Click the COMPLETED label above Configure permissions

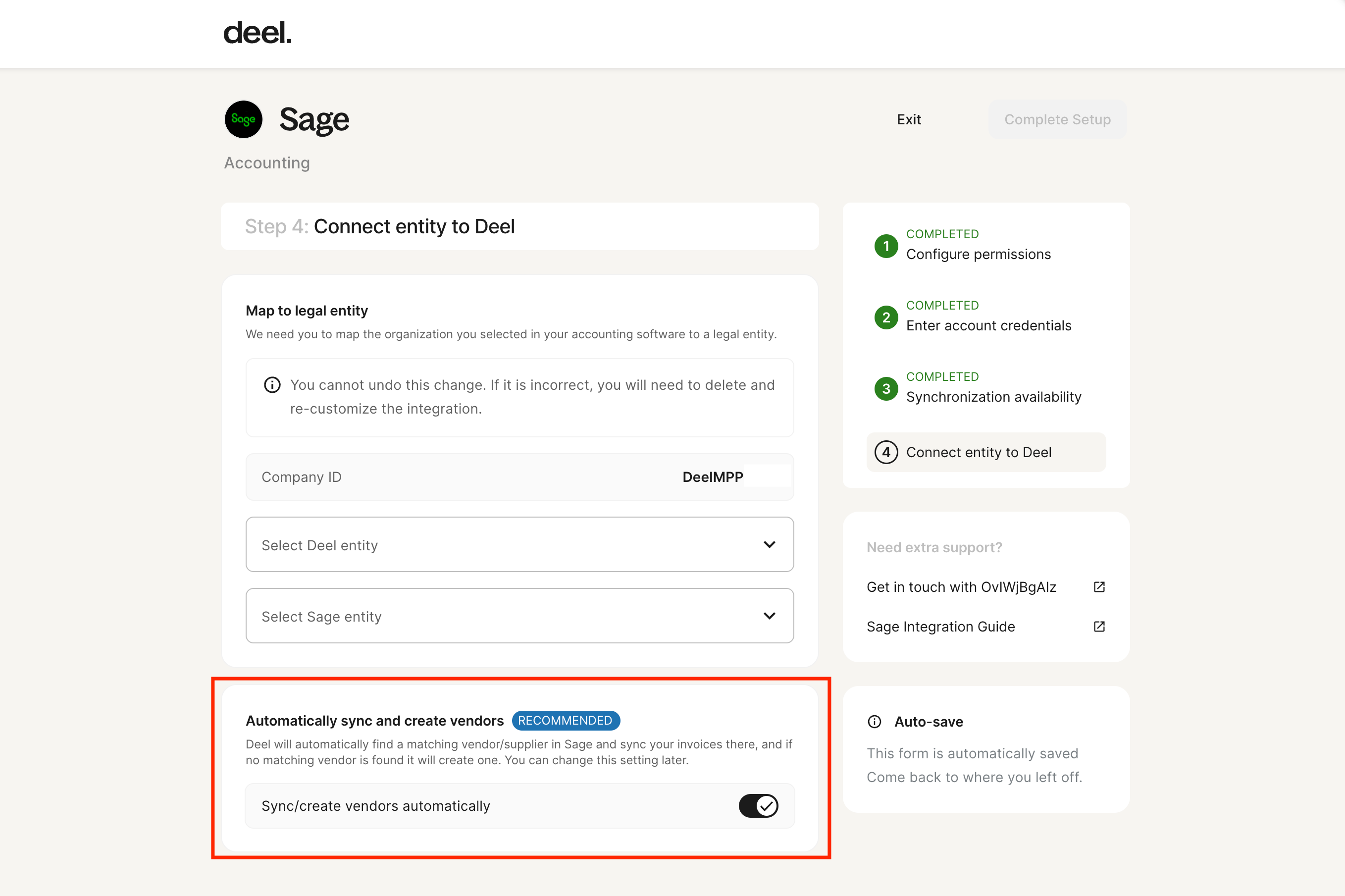point(942,234)
